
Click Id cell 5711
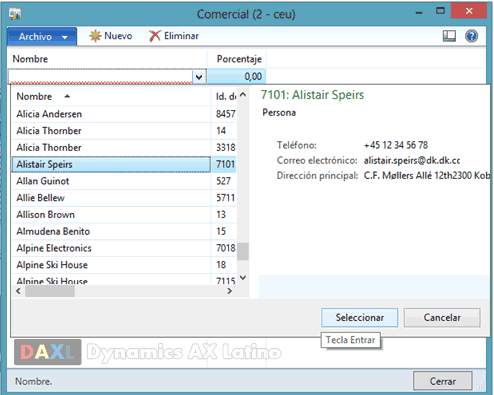click(x=224, y=198)
